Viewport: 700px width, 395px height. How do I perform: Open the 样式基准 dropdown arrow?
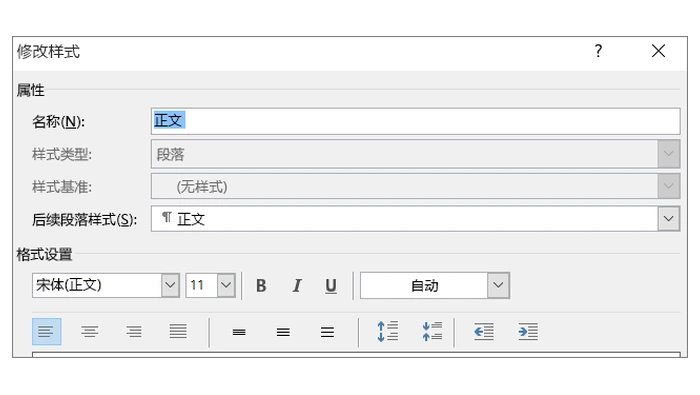pos(668,186)
